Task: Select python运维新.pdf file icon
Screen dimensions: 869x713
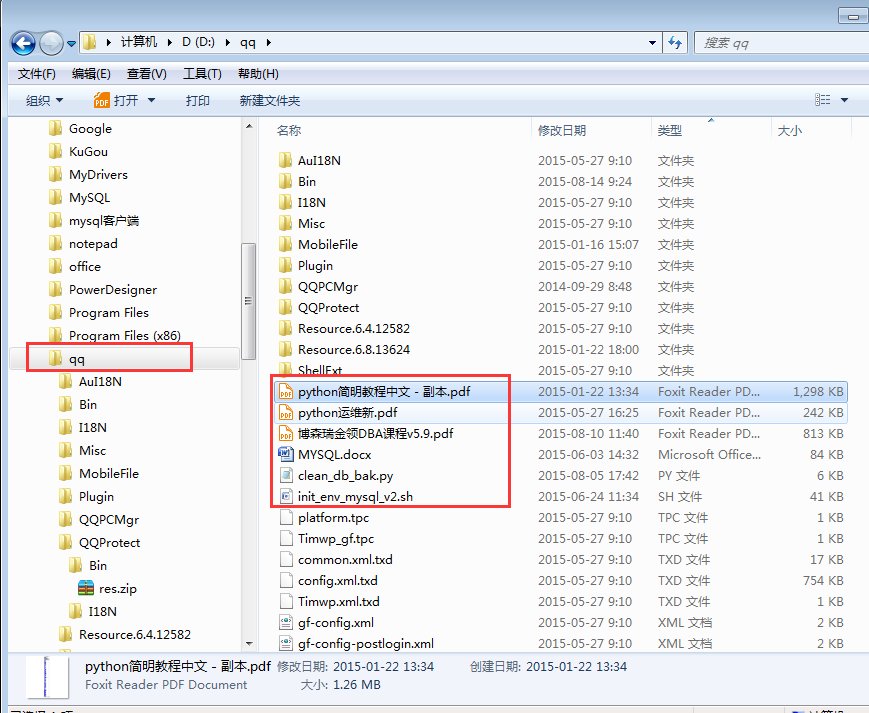Action: pyautogui.click(x=285, y=413)
